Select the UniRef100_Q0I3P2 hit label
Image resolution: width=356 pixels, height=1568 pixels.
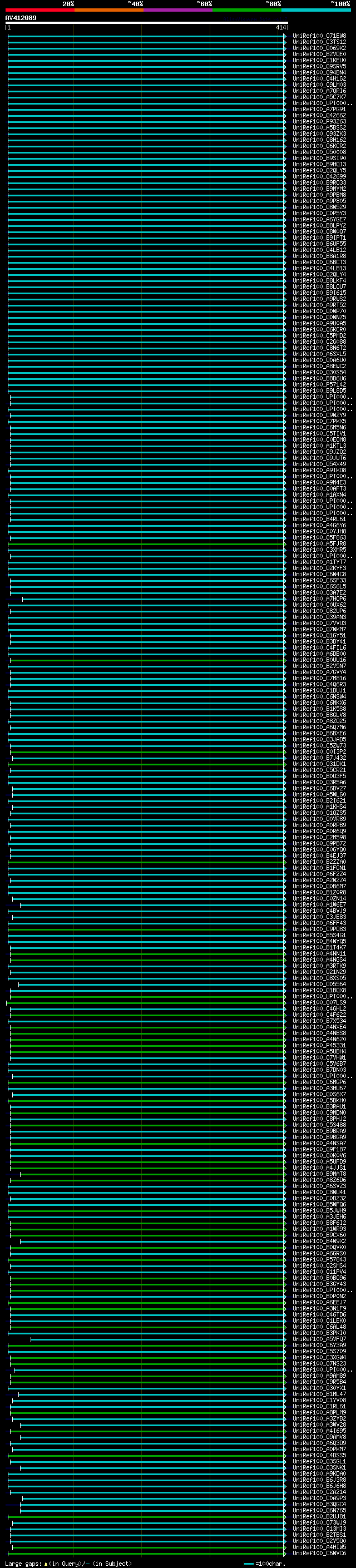319,752
